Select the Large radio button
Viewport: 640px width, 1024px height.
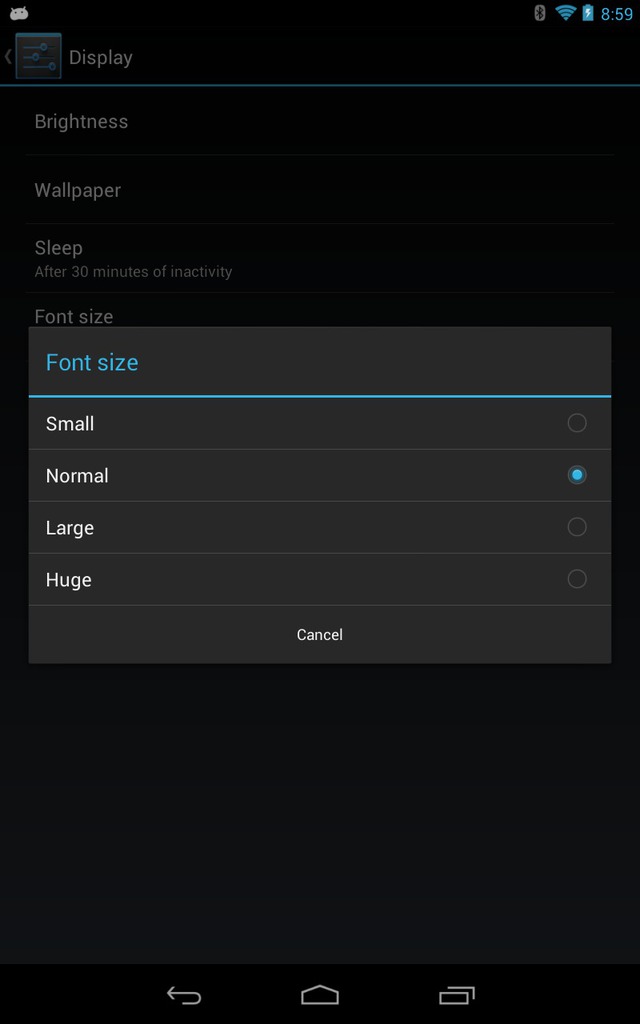(x=577, y=527)
